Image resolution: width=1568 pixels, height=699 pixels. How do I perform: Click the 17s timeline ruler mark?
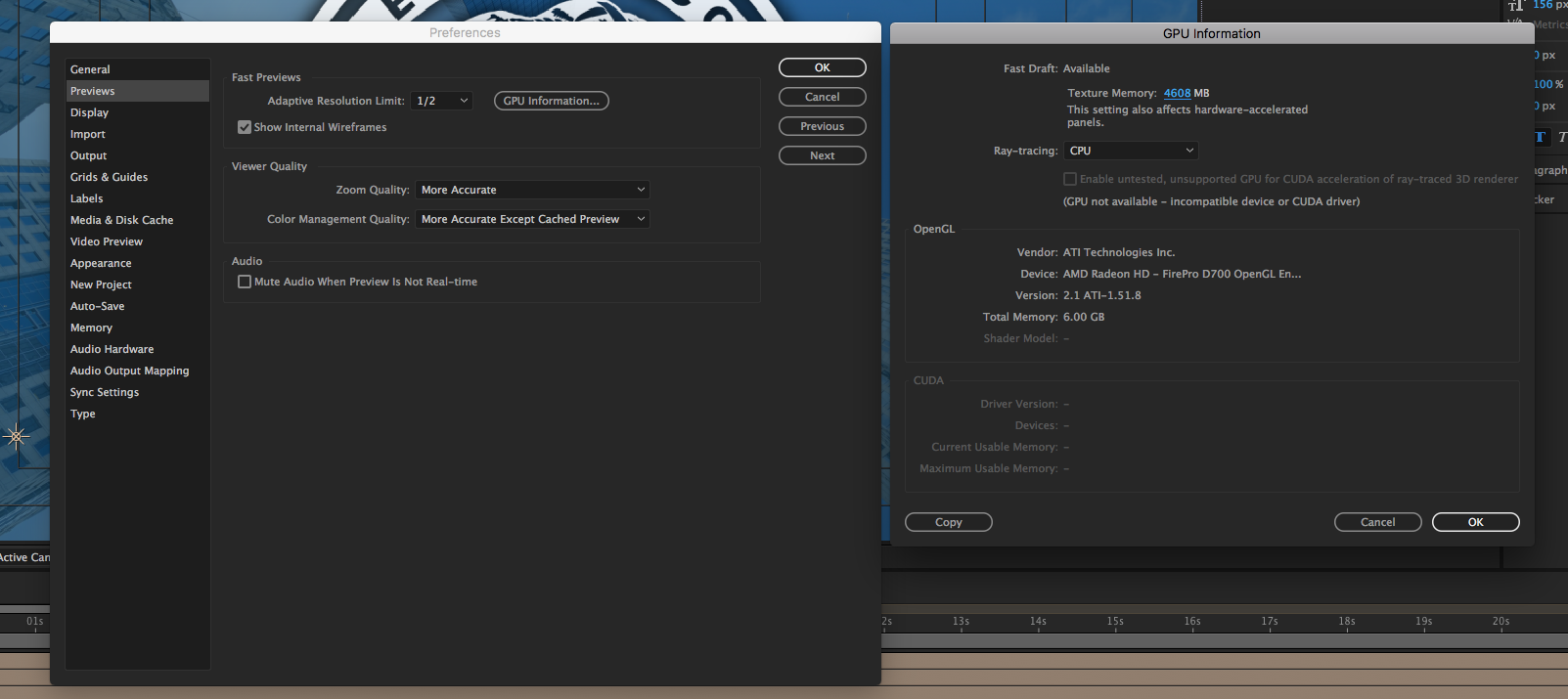(1270, 621)
